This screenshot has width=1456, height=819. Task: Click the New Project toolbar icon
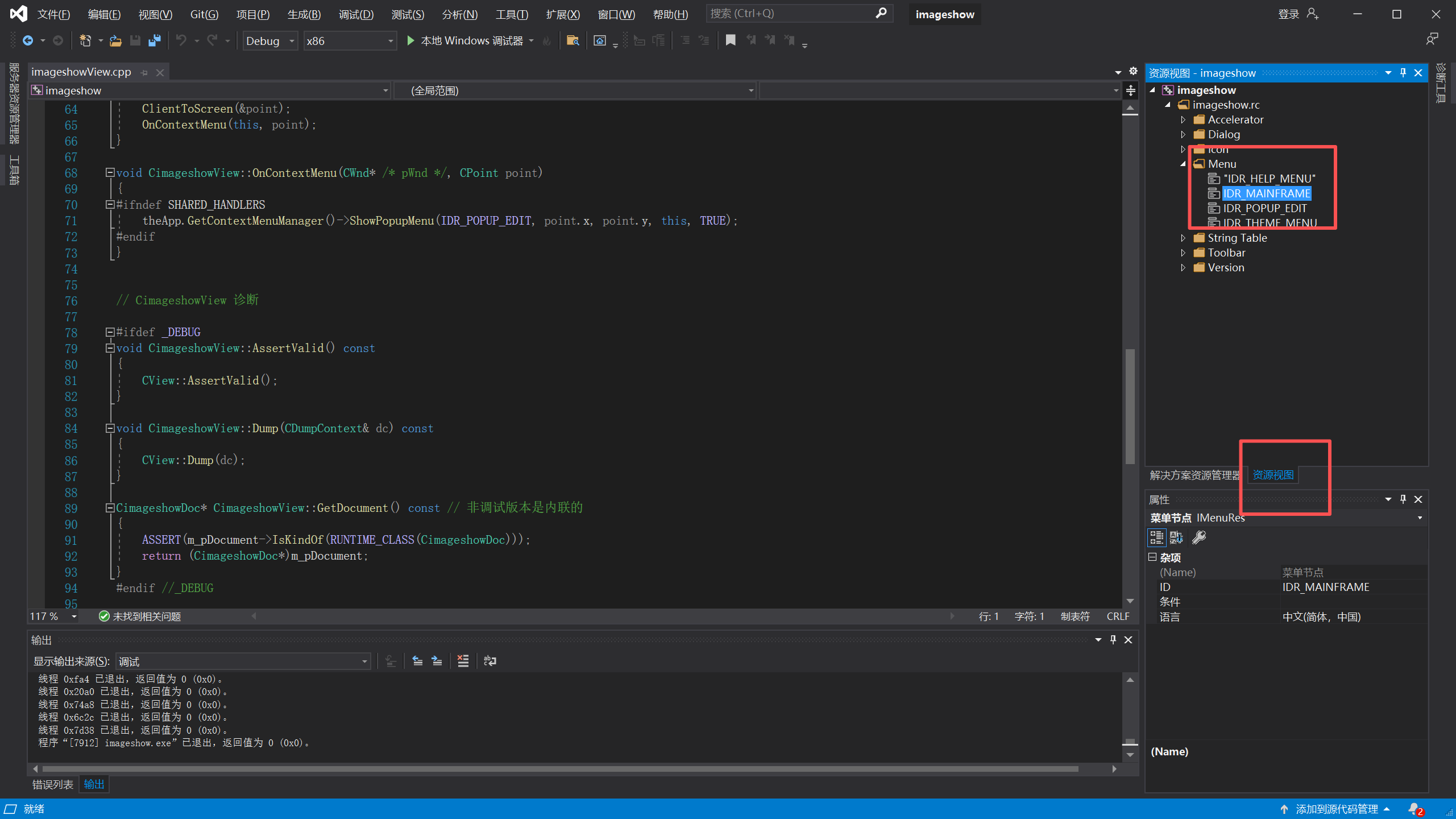[85, 40]
